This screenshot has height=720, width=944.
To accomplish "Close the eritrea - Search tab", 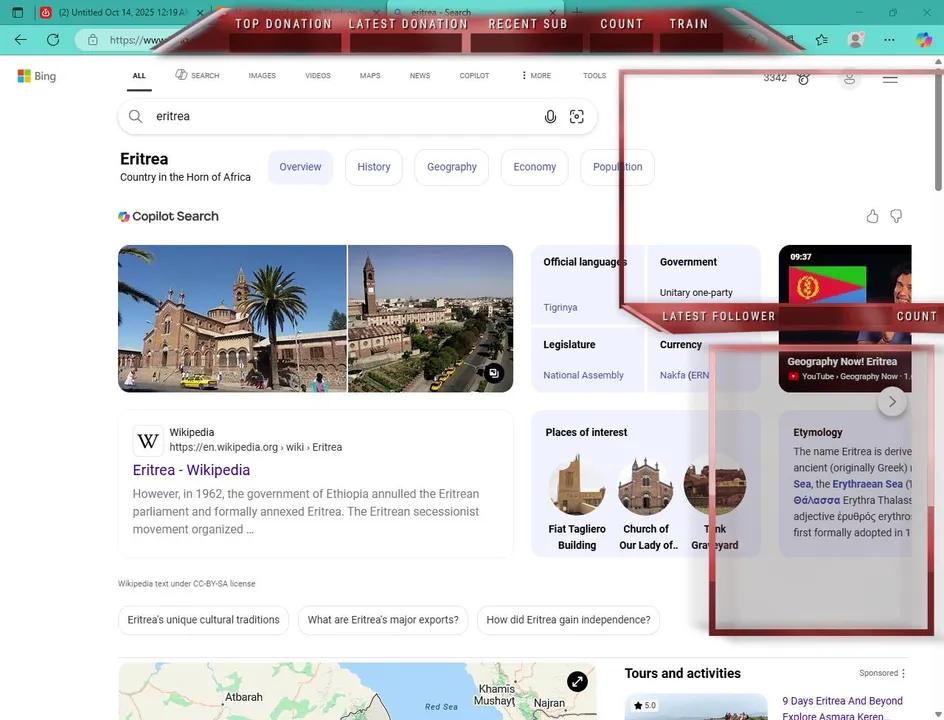I will click(553, 12).
